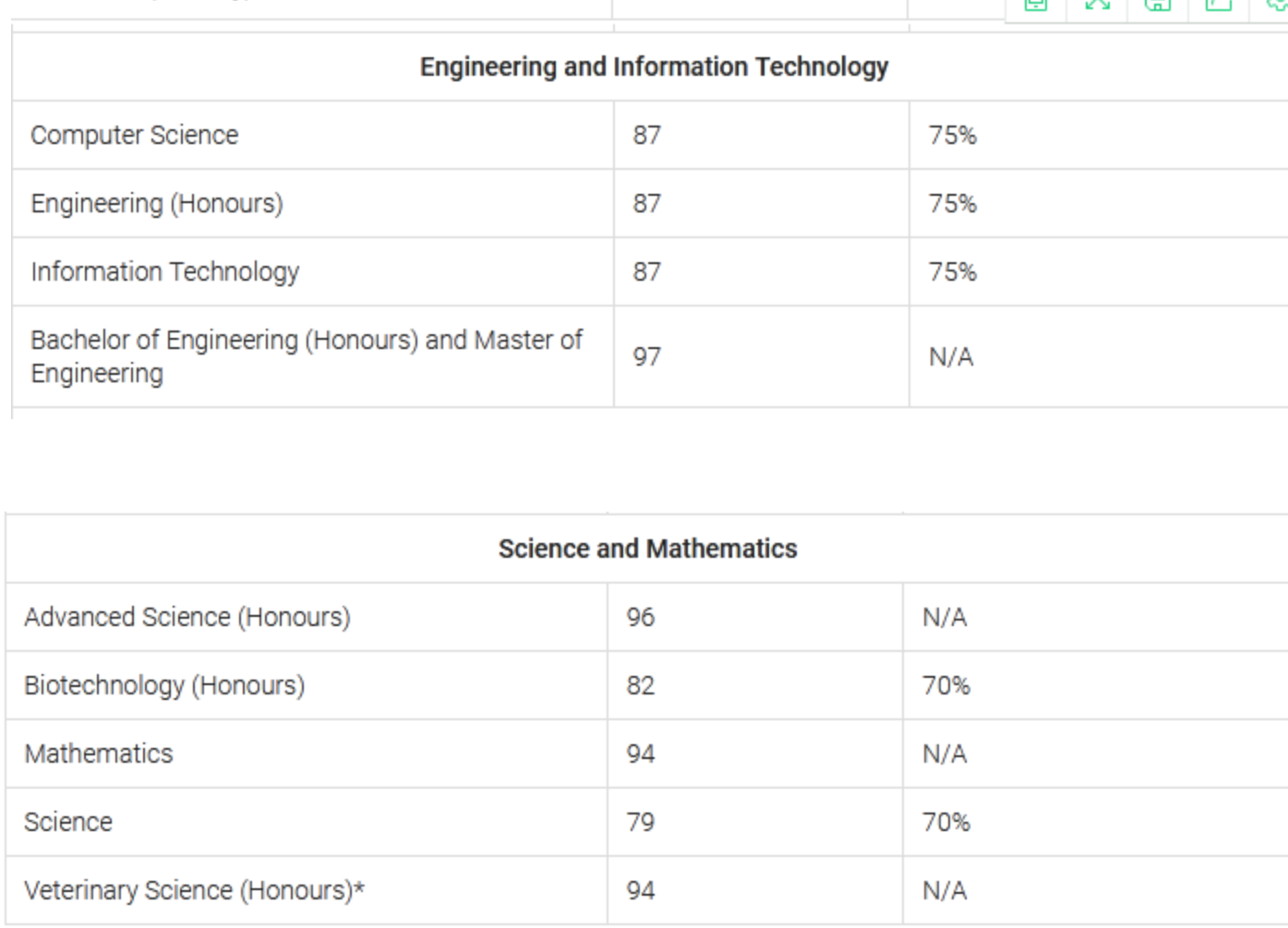Select the Advanced Science (Honours) row

(x=187, y=618)
